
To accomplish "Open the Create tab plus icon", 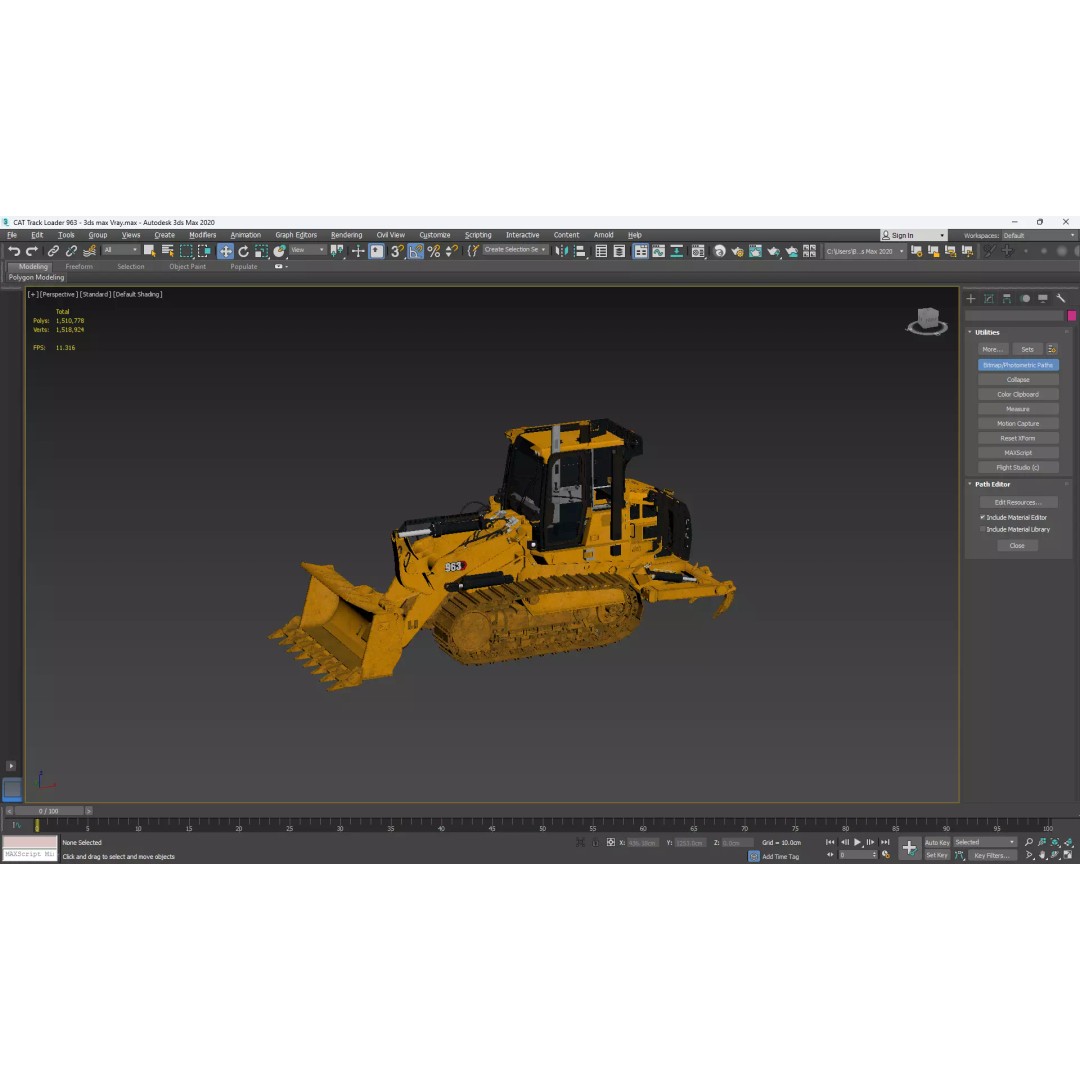I will click(x=970, y=299).
